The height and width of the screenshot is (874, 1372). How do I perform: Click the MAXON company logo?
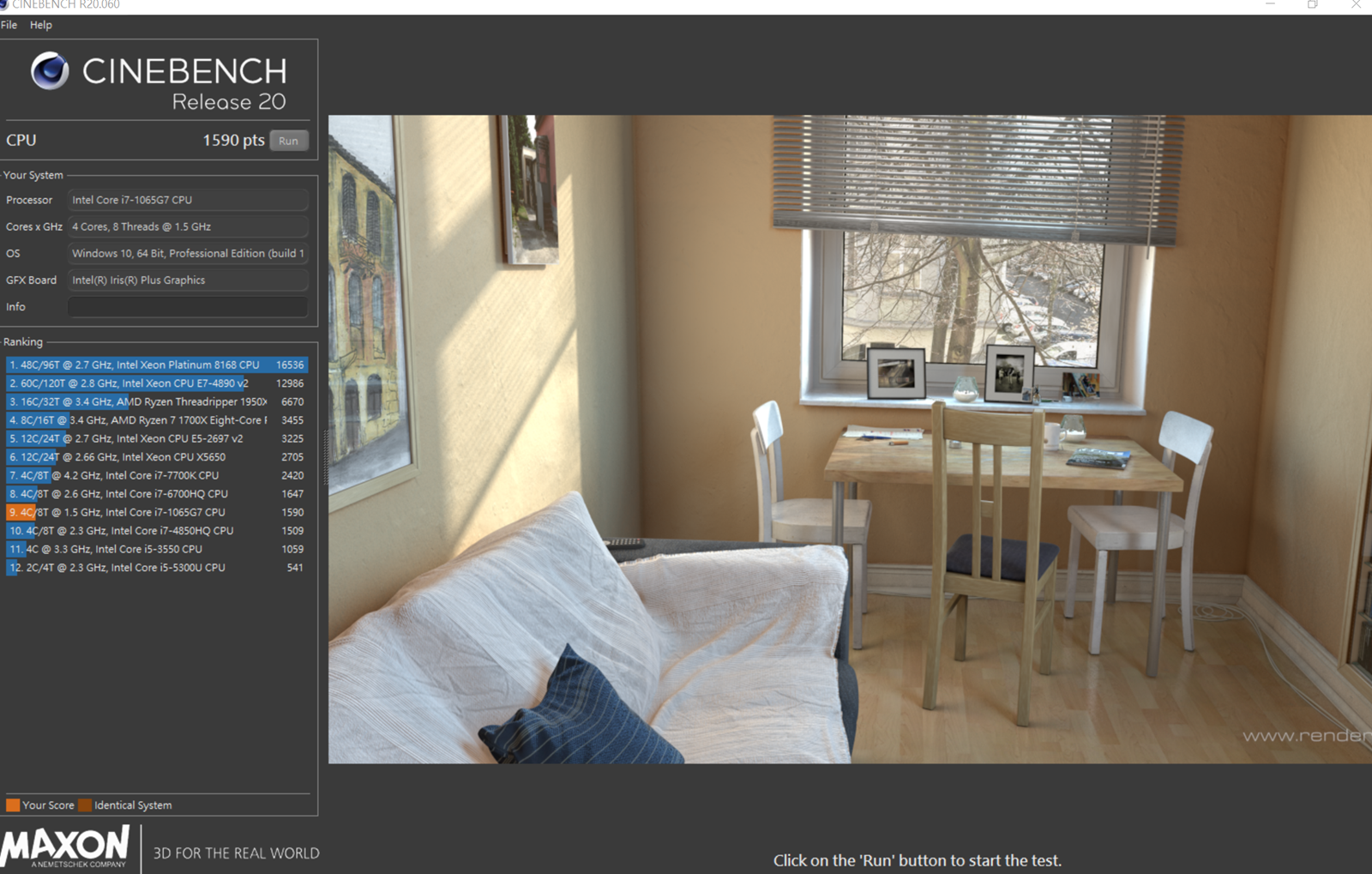pos(65,847)
